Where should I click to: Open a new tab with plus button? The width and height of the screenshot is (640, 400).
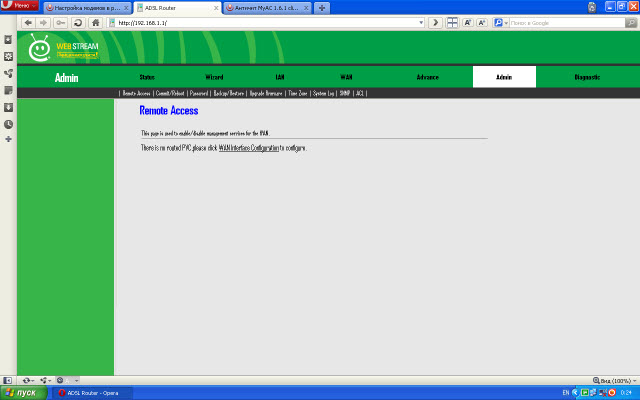(321, 8)
